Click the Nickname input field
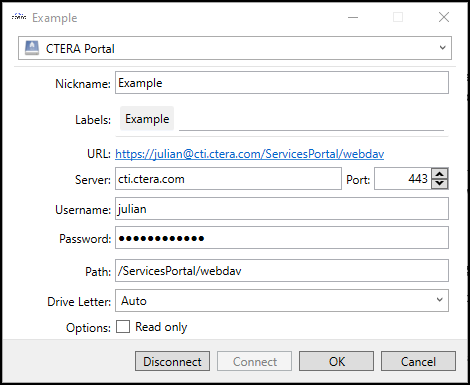The height and width of the screenshot is (385, 470). 282,83
